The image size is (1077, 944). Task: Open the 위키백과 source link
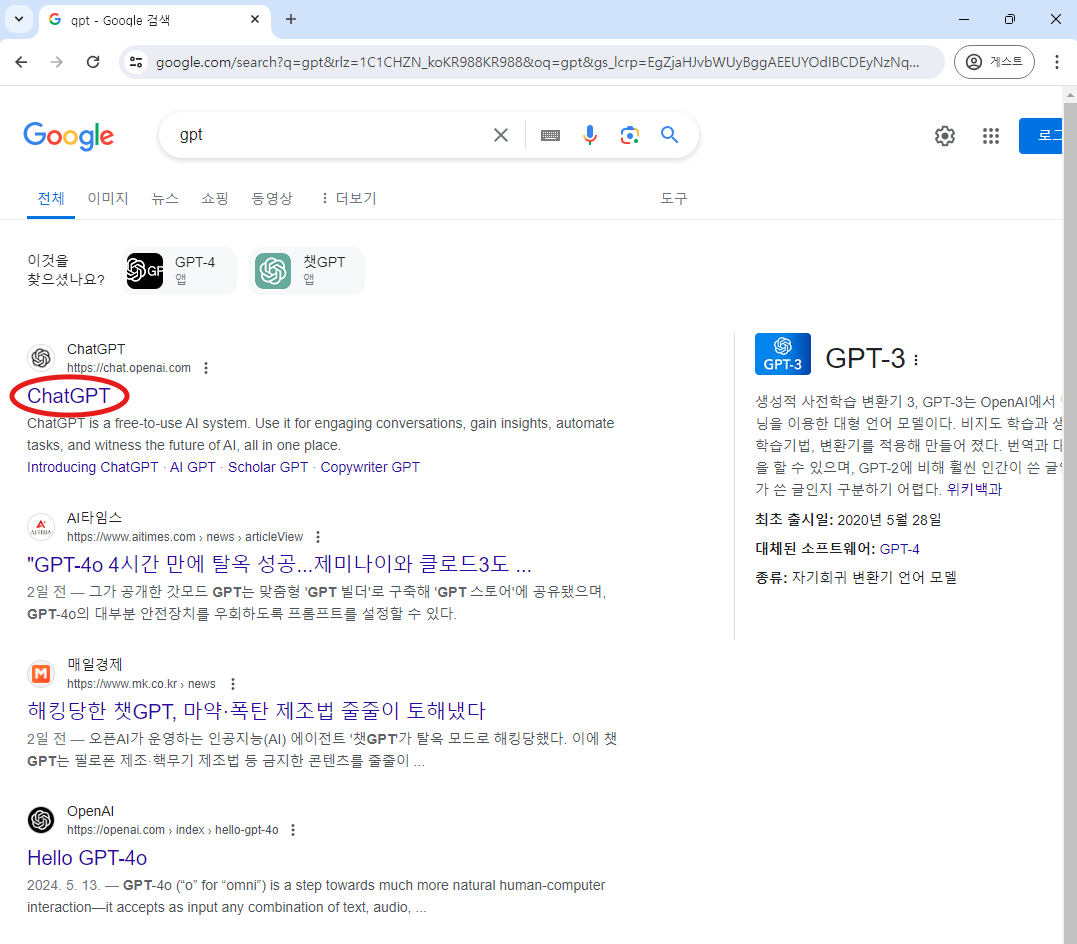coord(974,489)
